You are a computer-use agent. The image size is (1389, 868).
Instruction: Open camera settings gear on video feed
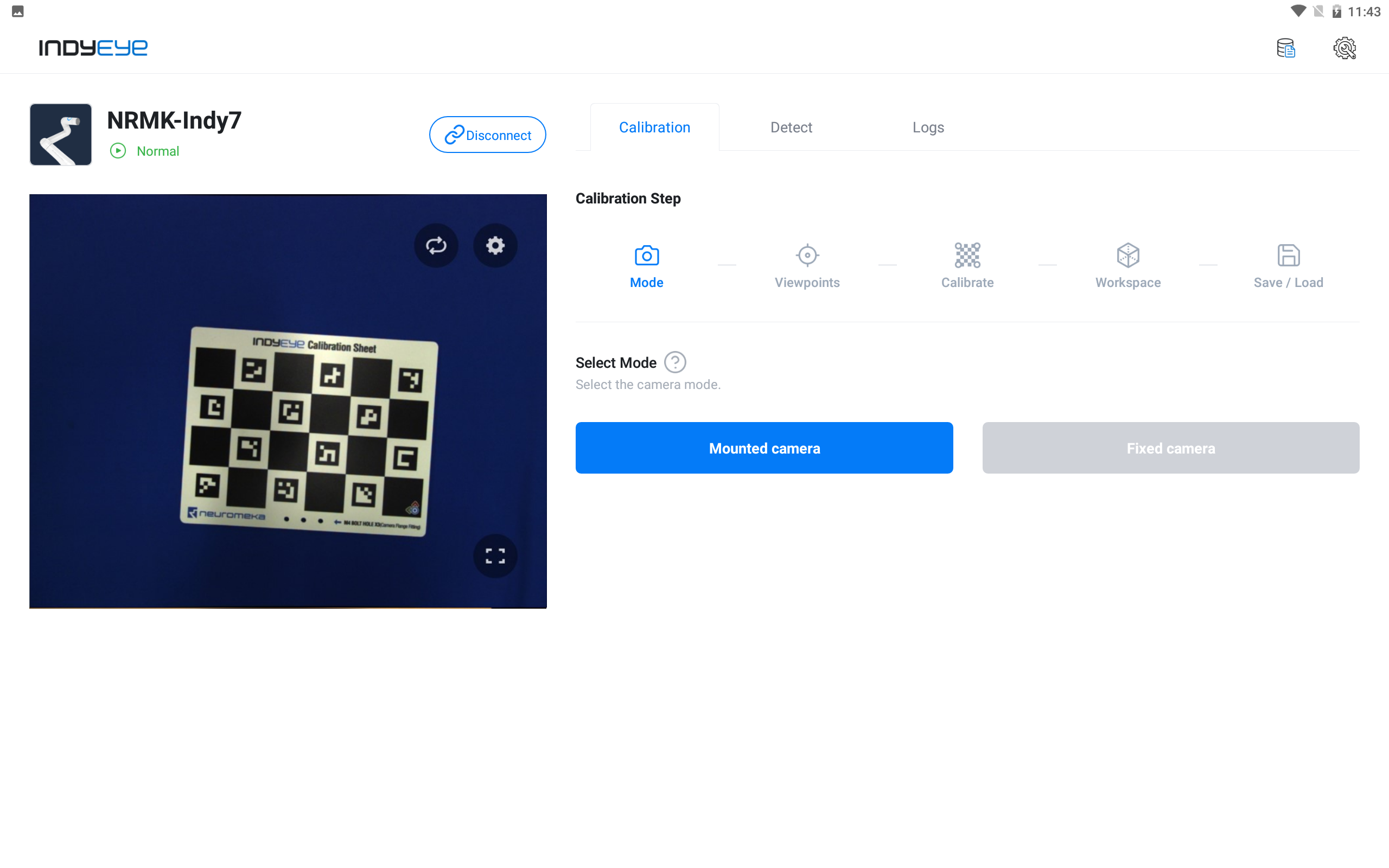tap(495, 246)
